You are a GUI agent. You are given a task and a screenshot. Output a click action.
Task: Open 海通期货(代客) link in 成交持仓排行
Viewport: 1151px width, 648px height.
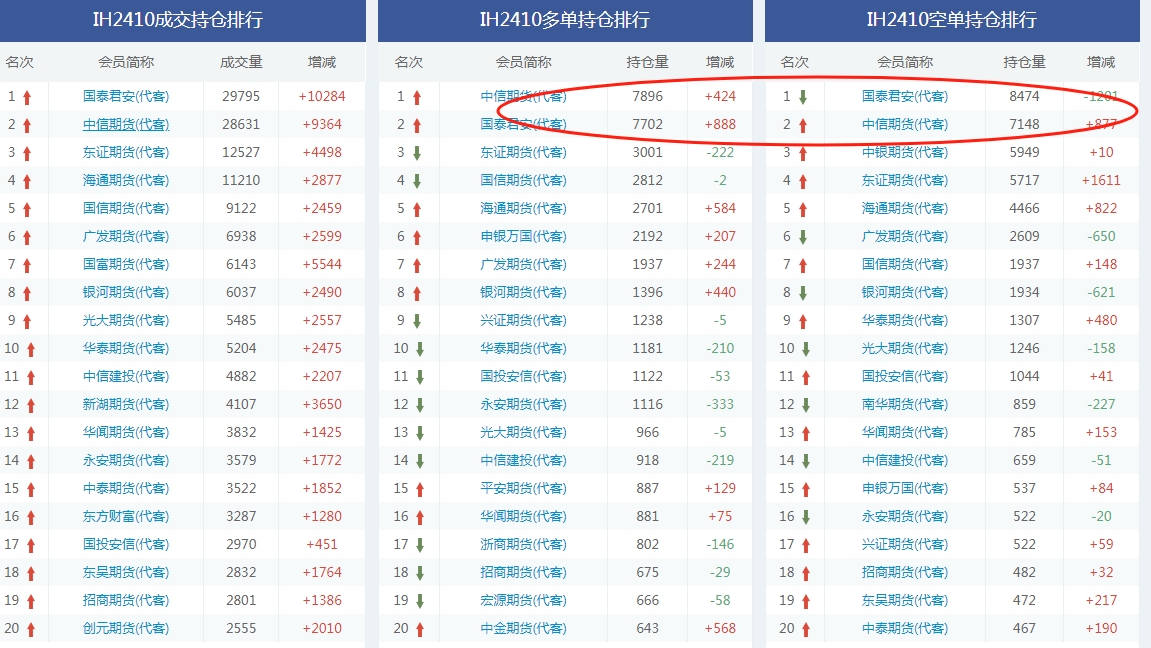point(126,180)
